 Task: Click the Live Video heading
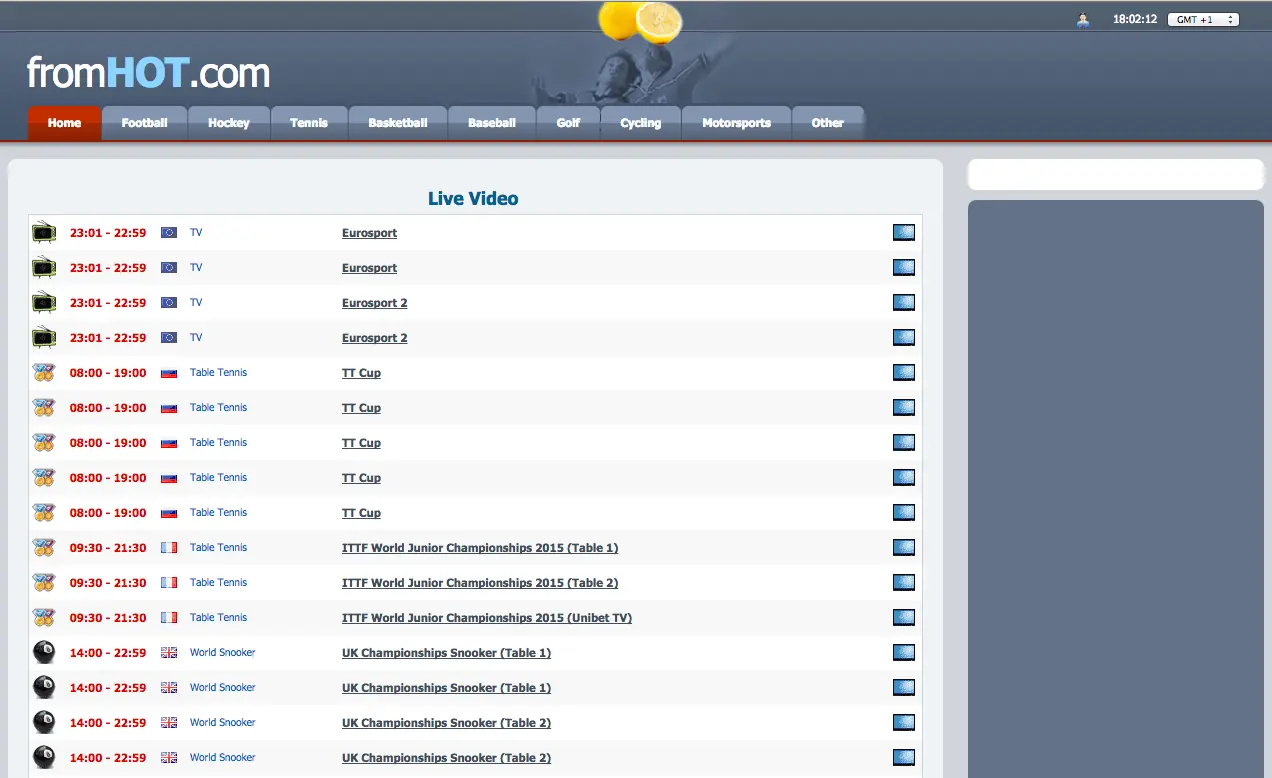[473, 198]
